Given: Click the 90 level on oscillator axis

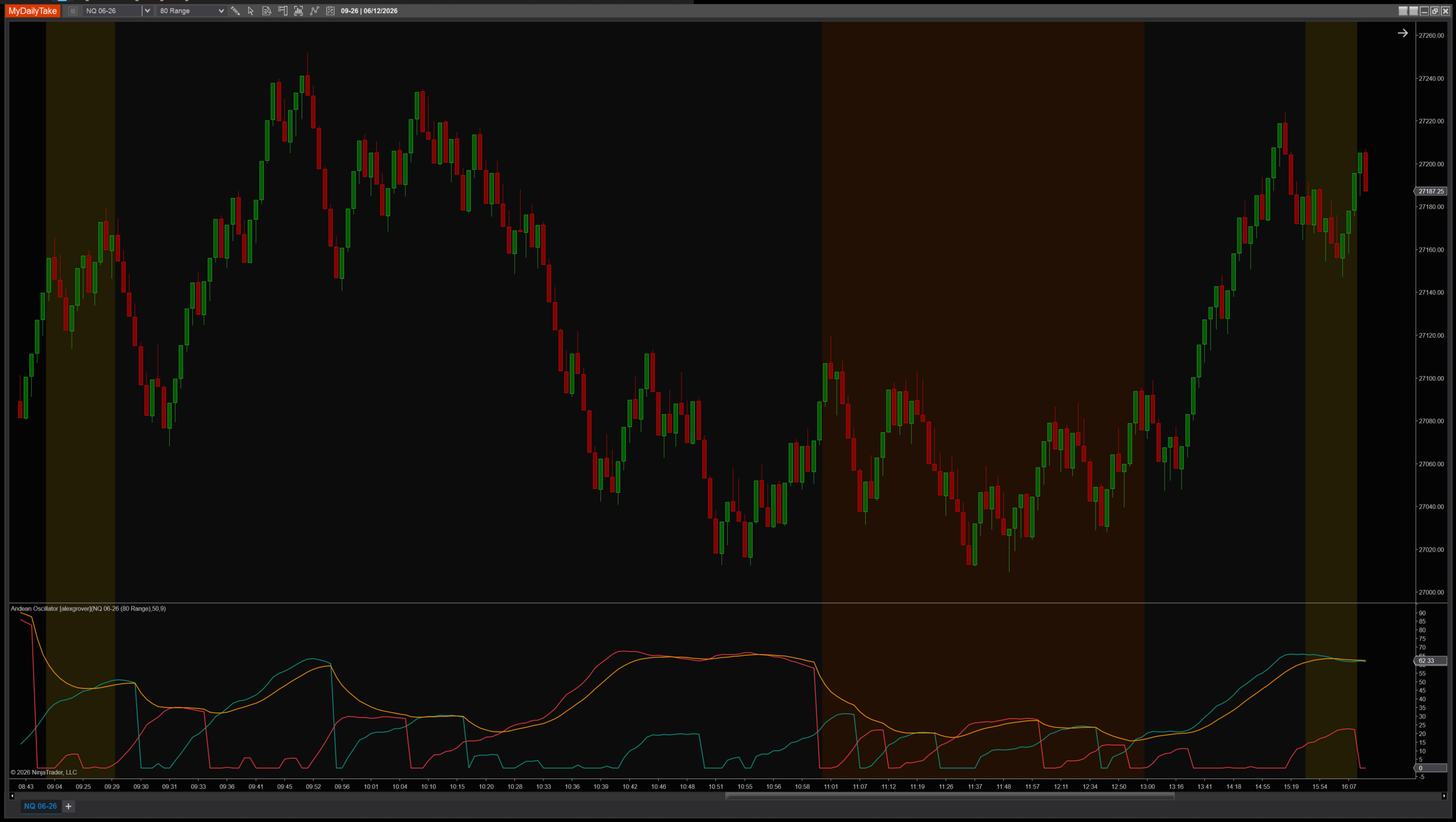Looking at the screenshot, I should pyautogui.click(x=1422, y=613).
